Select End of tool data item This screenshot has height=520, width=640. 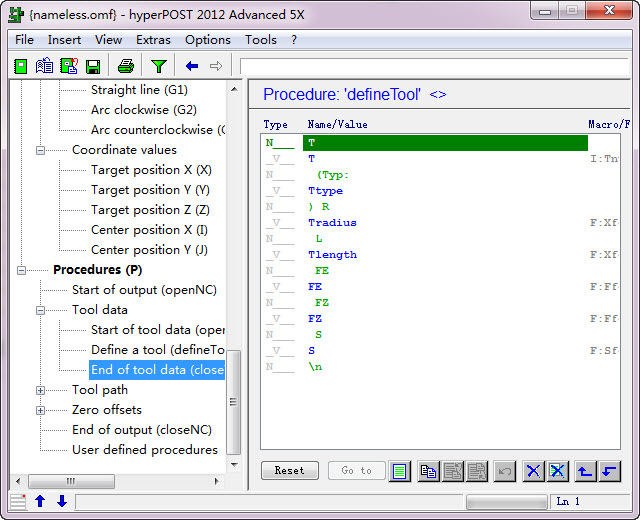157,370
